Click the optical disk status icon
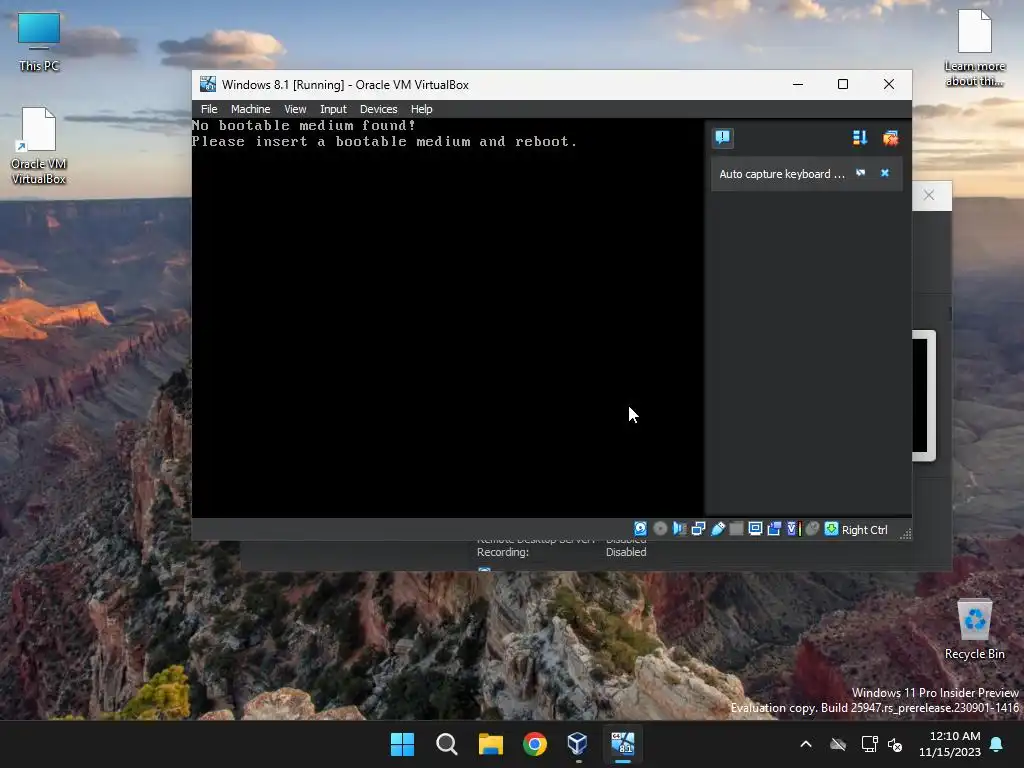The width and height of the screenshot is (1024, 768). point(660,529)
